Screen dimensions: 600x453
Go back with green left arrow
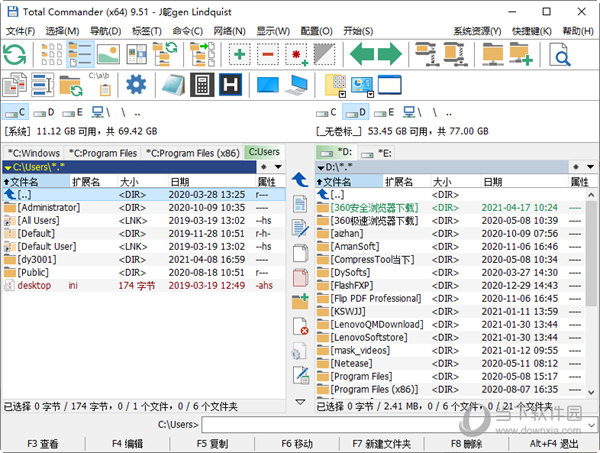pyautogui.click(x=362, y=54)
